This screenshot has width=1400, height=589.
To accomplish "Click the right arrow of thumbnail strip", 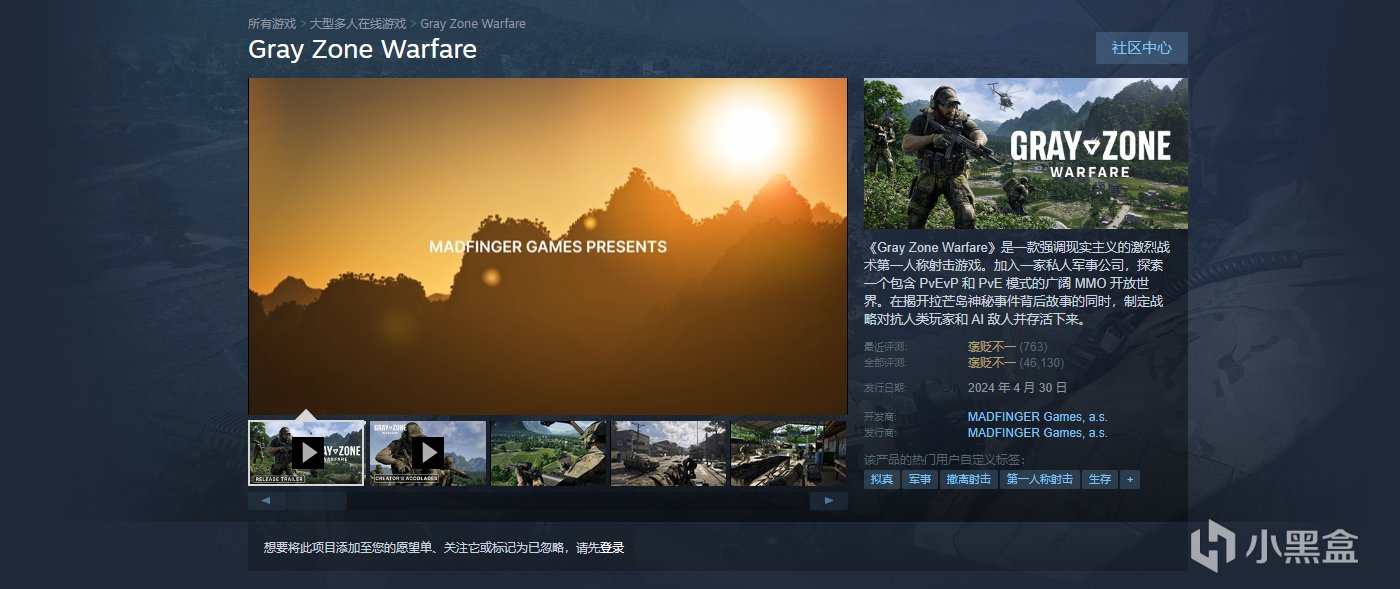I will pyautogui.click(x=829, y=501).
